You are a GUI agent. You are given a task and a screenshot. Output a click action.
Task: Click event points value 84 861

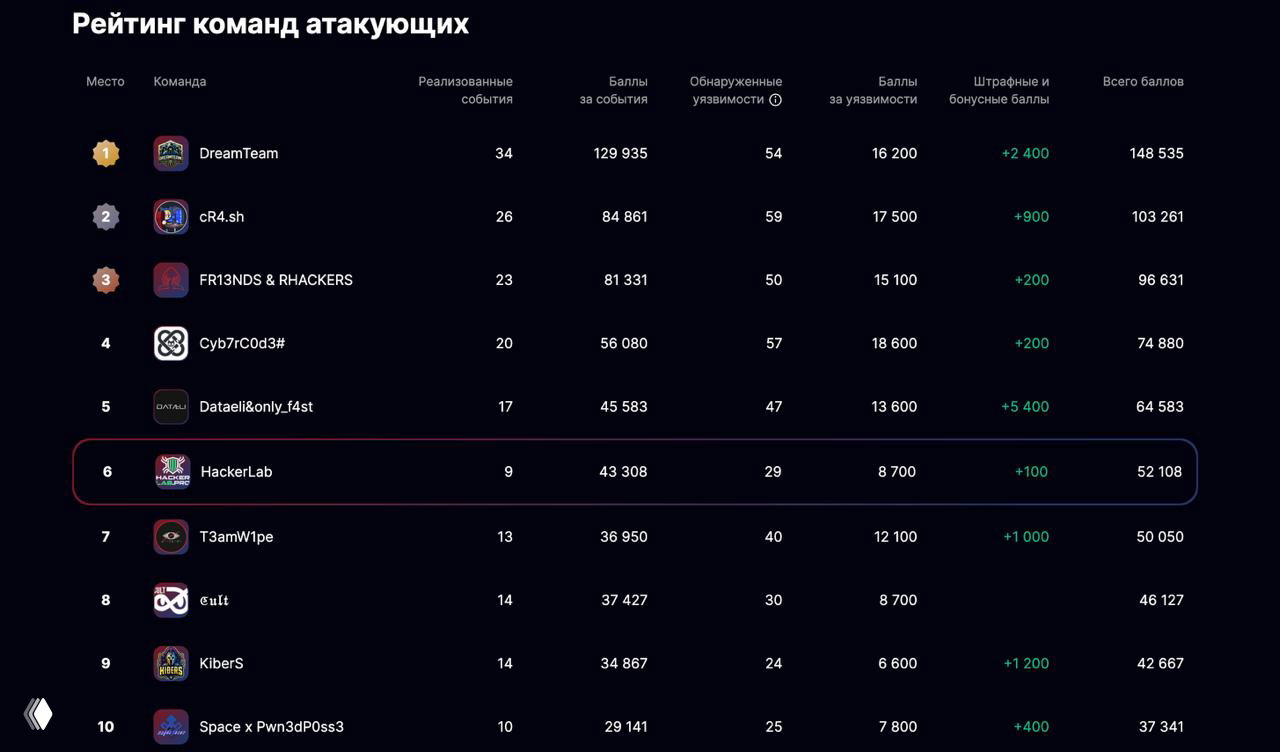coord(625,217)
